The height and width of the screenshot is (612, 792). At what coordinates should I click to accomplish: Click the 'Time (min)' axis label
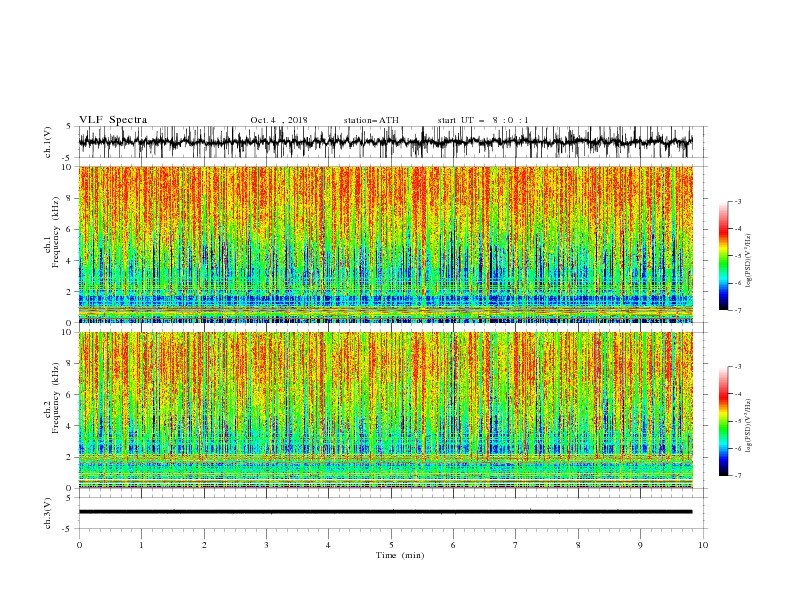(x=400, y=555)
